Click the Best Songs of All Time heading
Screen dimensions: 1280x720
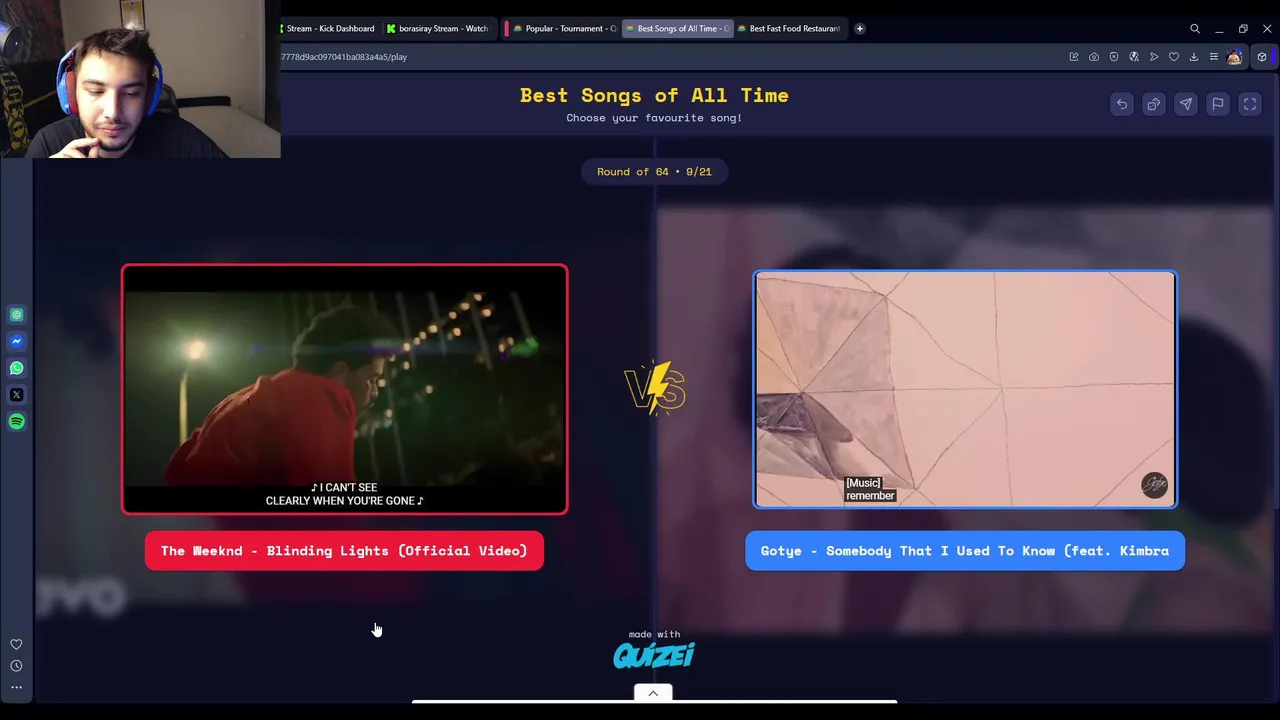(654, 95)
